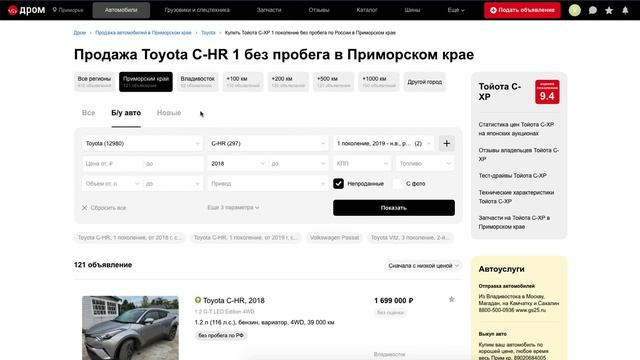The width and height of the screenshot is (640, 360).
Task: Uncheck the Непроданные checkbox
Action: click(x=338, y=184)
